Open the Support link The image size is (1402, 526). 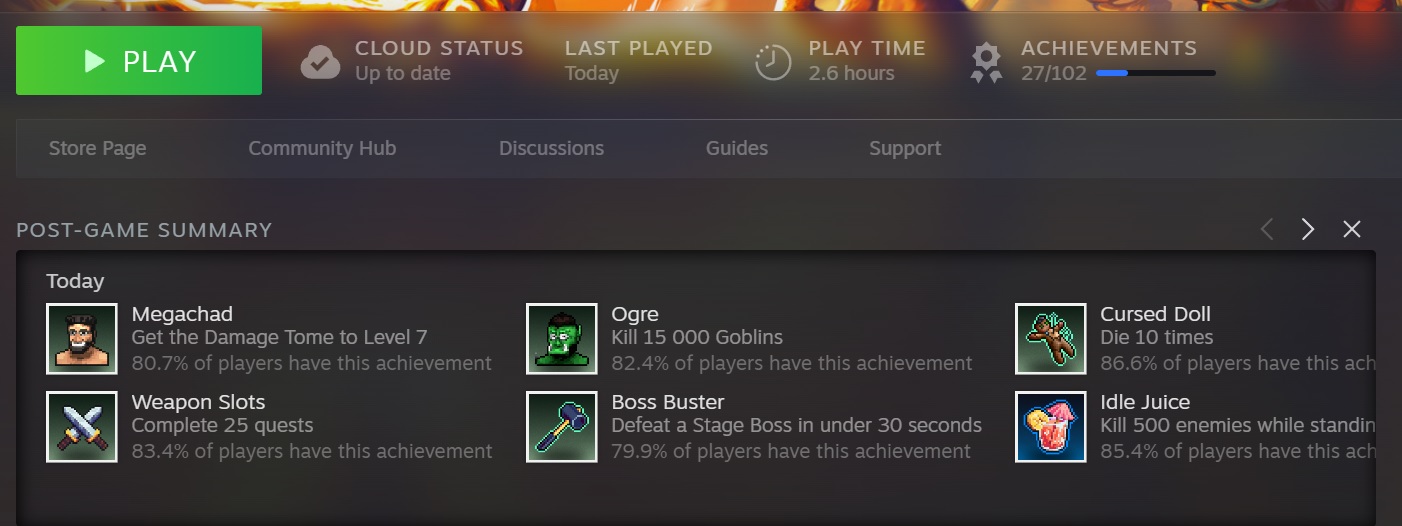click(905, 149)
